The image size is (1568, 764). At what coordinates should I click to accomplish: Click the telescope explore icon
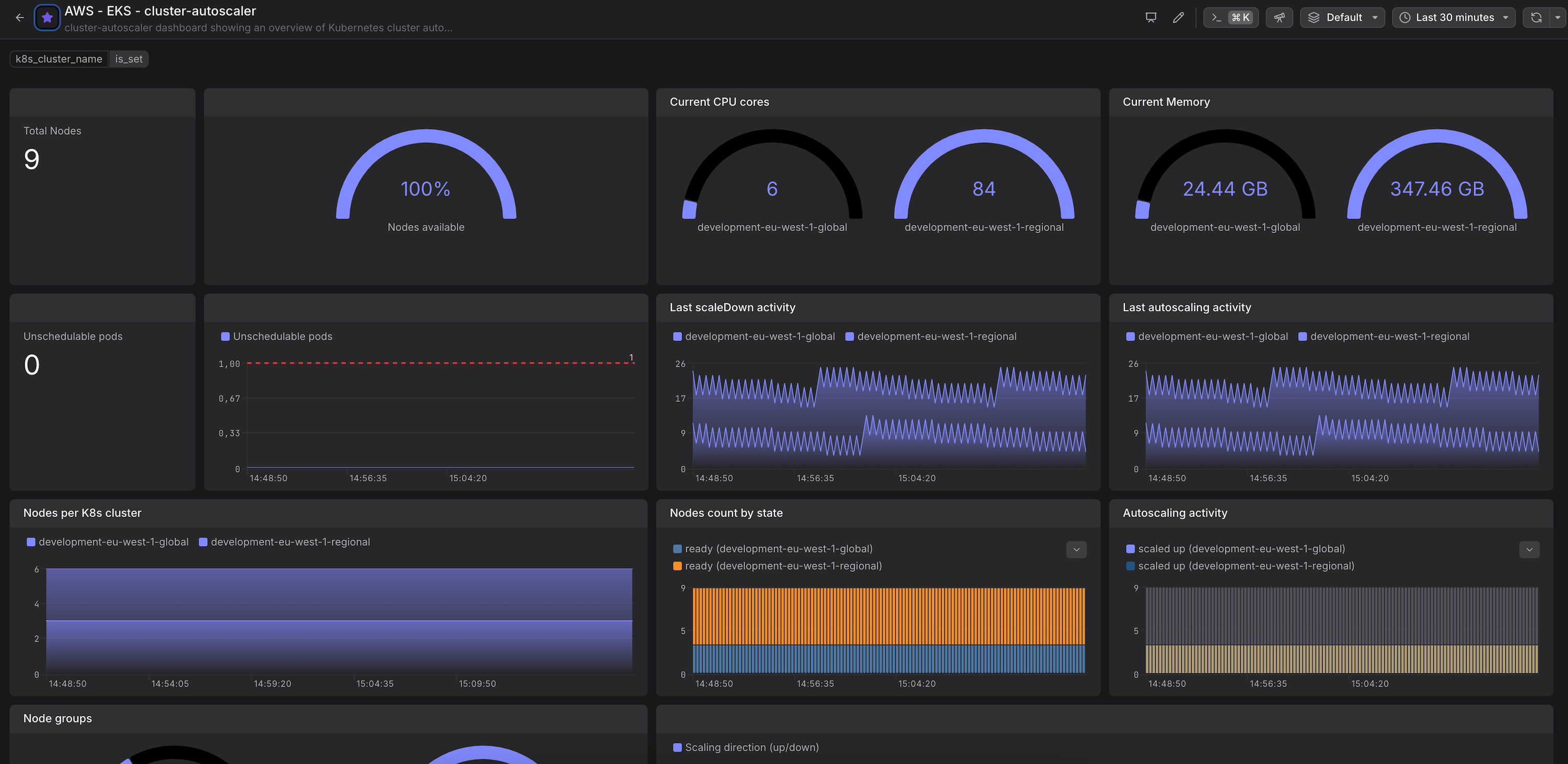point(1280,17)
